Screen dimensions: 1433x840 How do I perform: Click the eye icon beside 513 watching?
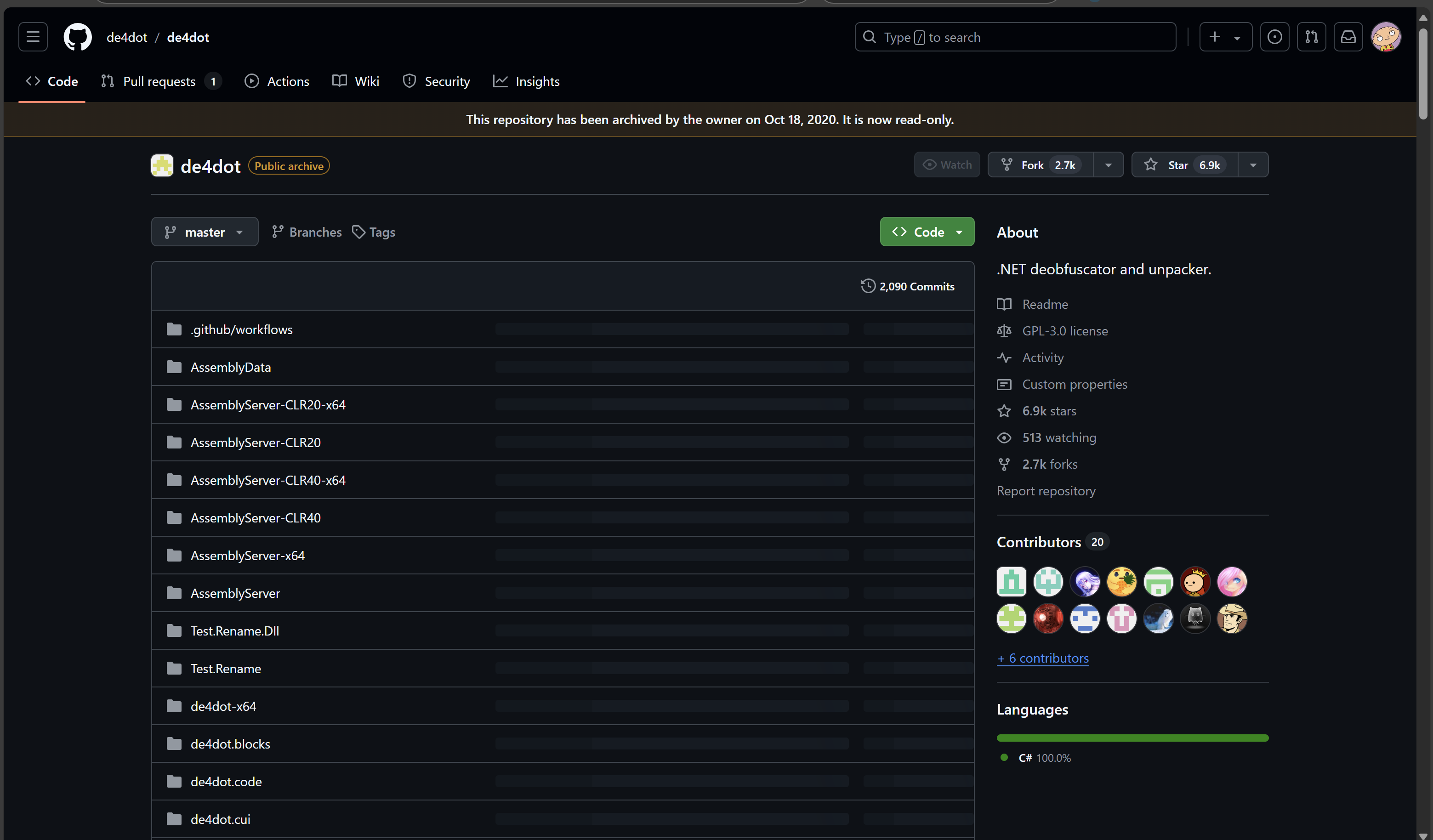click(1004, 437)
